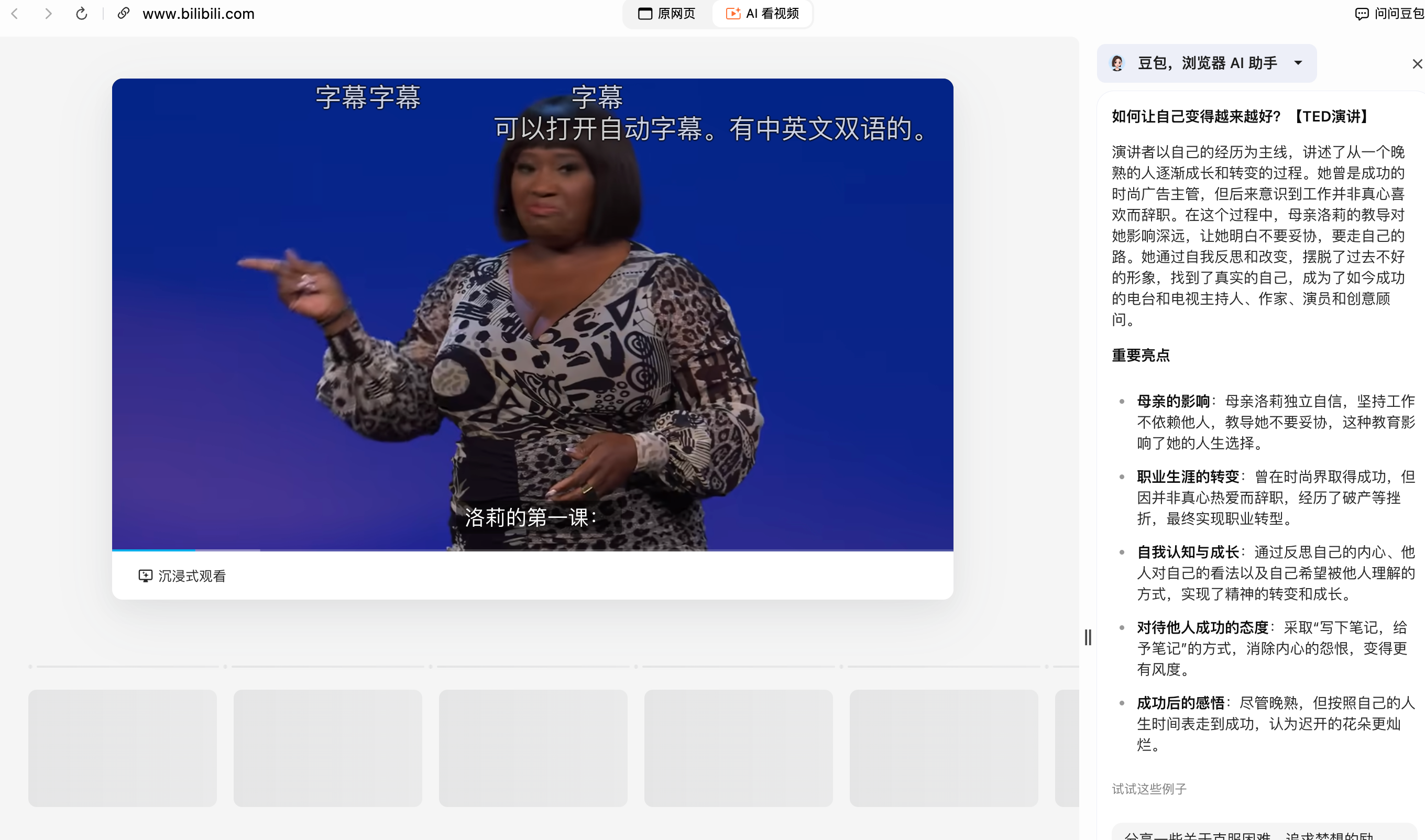Close the Doubao assistant side panel
The width and height of the screenshot is (1425, 840).
(x=1417, y=64)
